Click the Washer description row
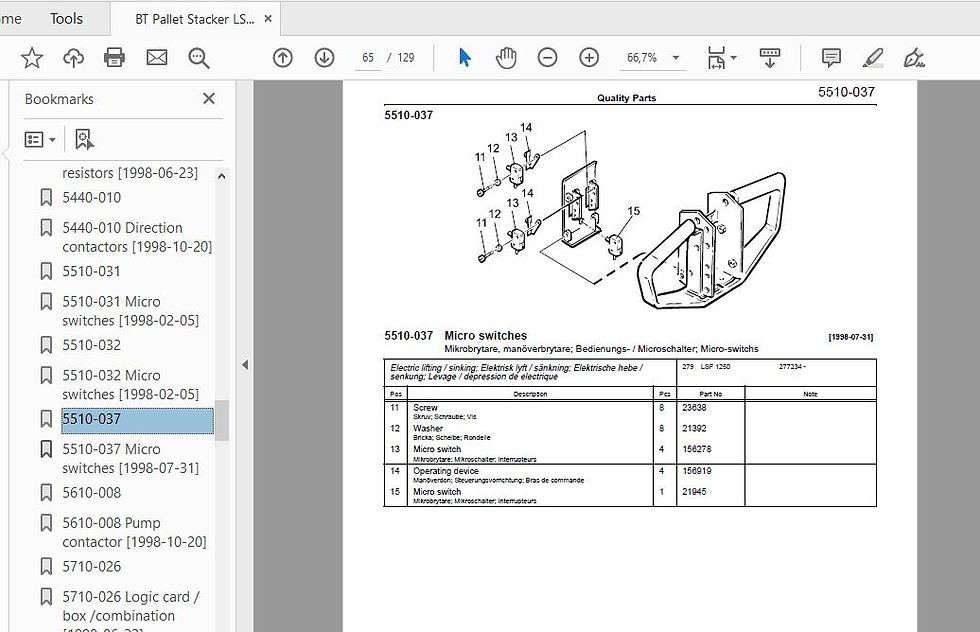 (x=428, y=429)
